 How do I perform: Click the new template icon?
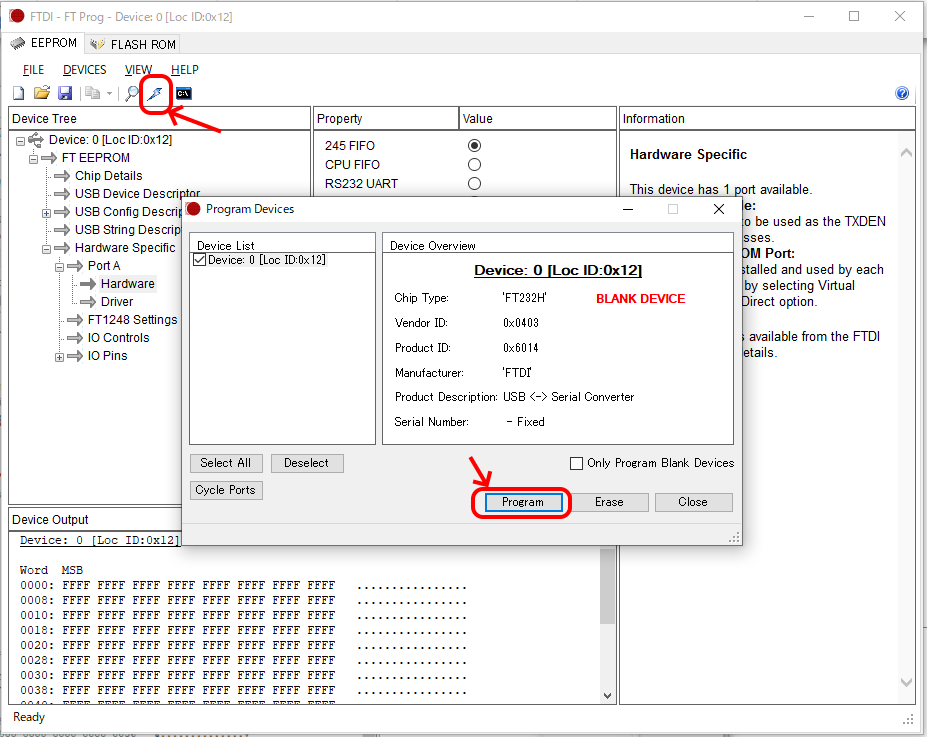18,93
